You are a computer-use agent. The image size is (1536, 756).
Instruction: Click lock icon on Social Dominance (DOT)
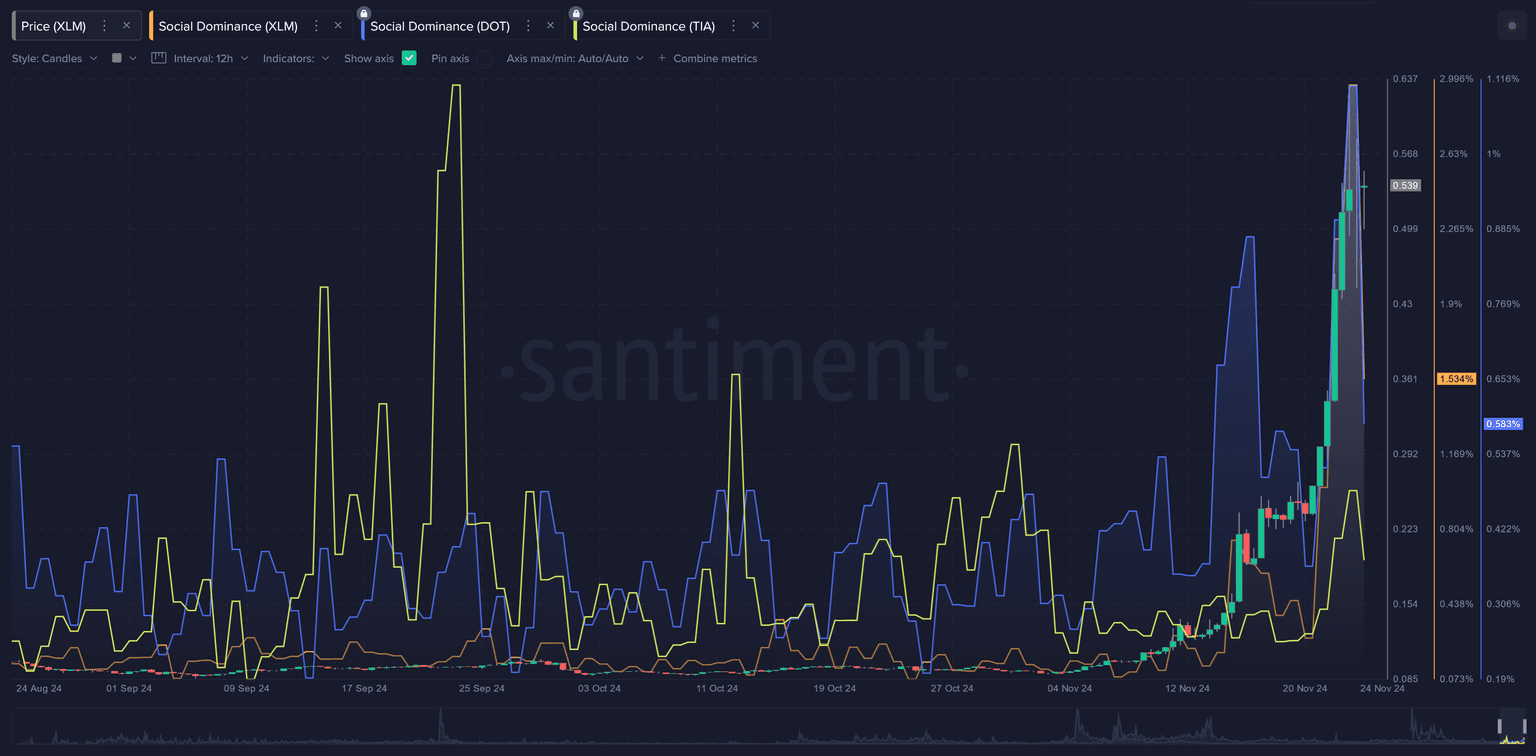point(364,13)
